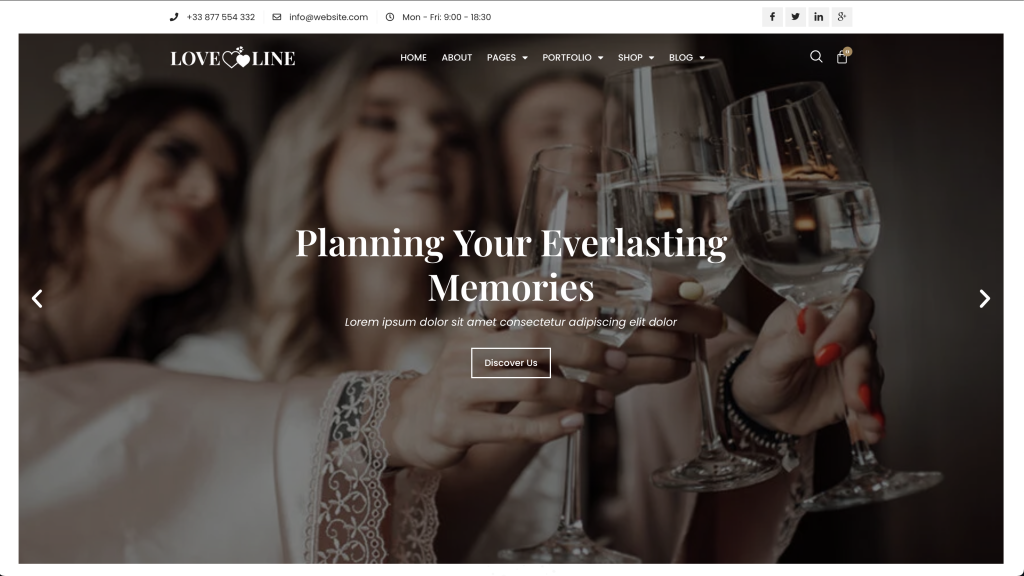Expand the Blog dropdown menu

click(687, 57)
